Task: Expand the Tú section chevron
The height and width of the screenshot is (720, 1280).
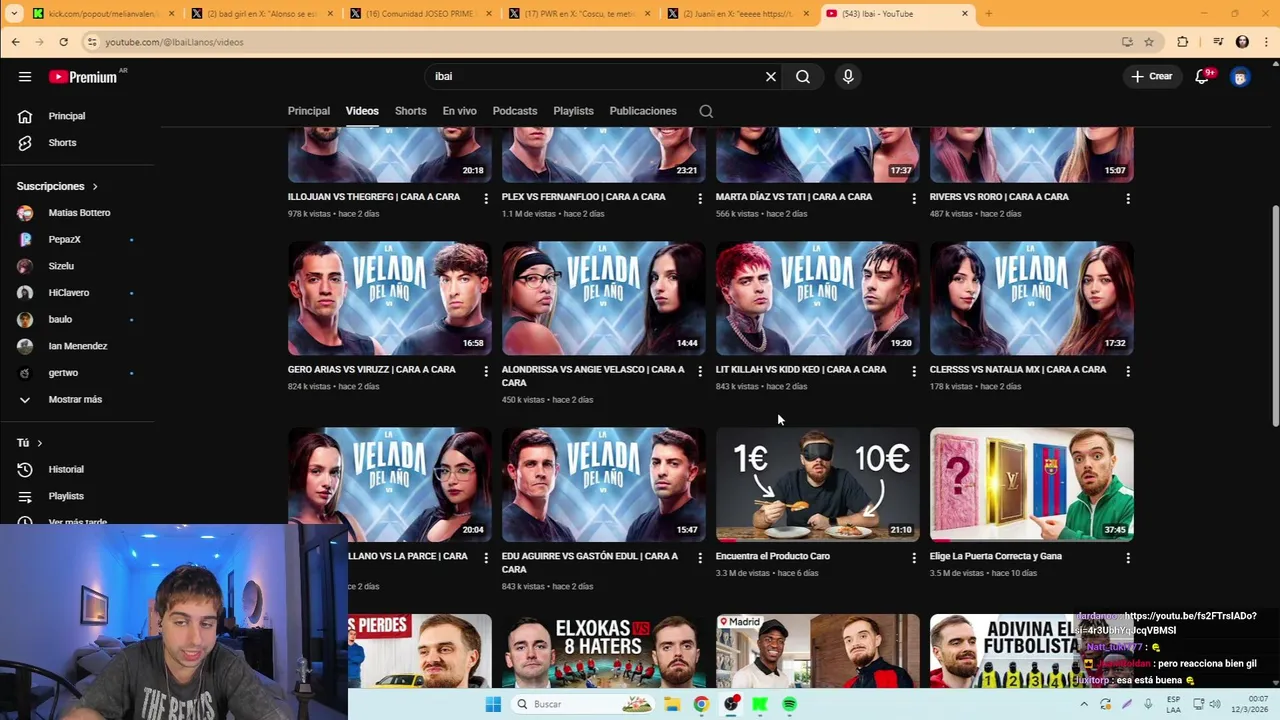Action: point(40,443)
